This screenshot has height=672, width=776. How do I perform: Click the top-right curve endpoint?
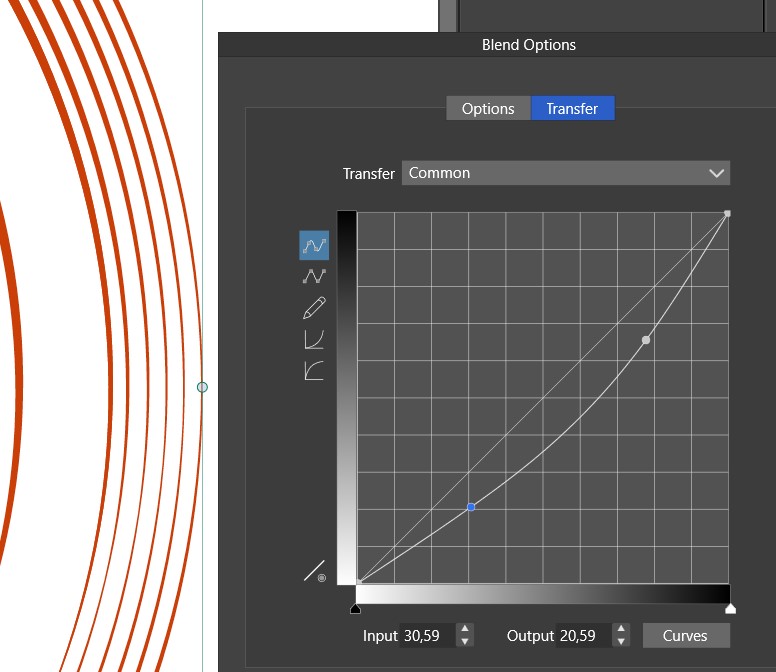coord(727,213)
